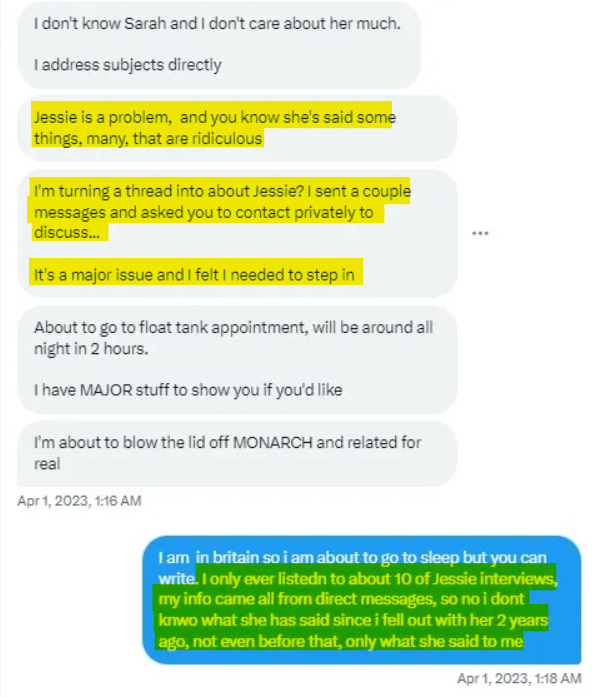Select the 'Jessie is a problem' message bubble

237,128
